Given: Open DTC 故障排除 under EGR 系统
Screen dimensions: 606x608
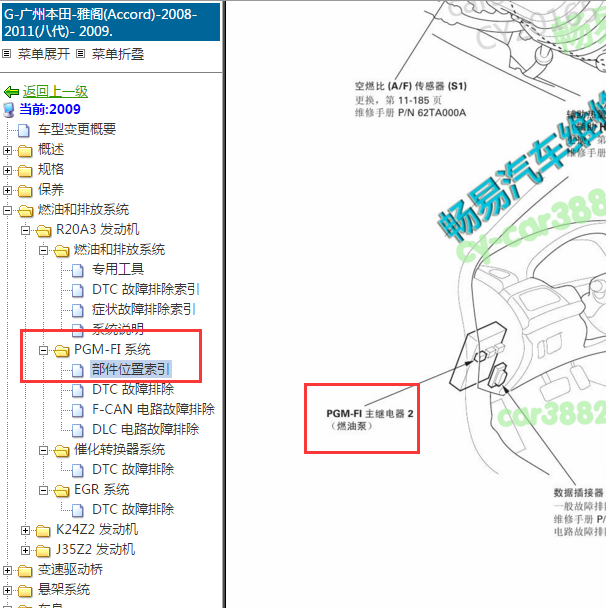Looking at the screenshot, I should click(133, 509).
